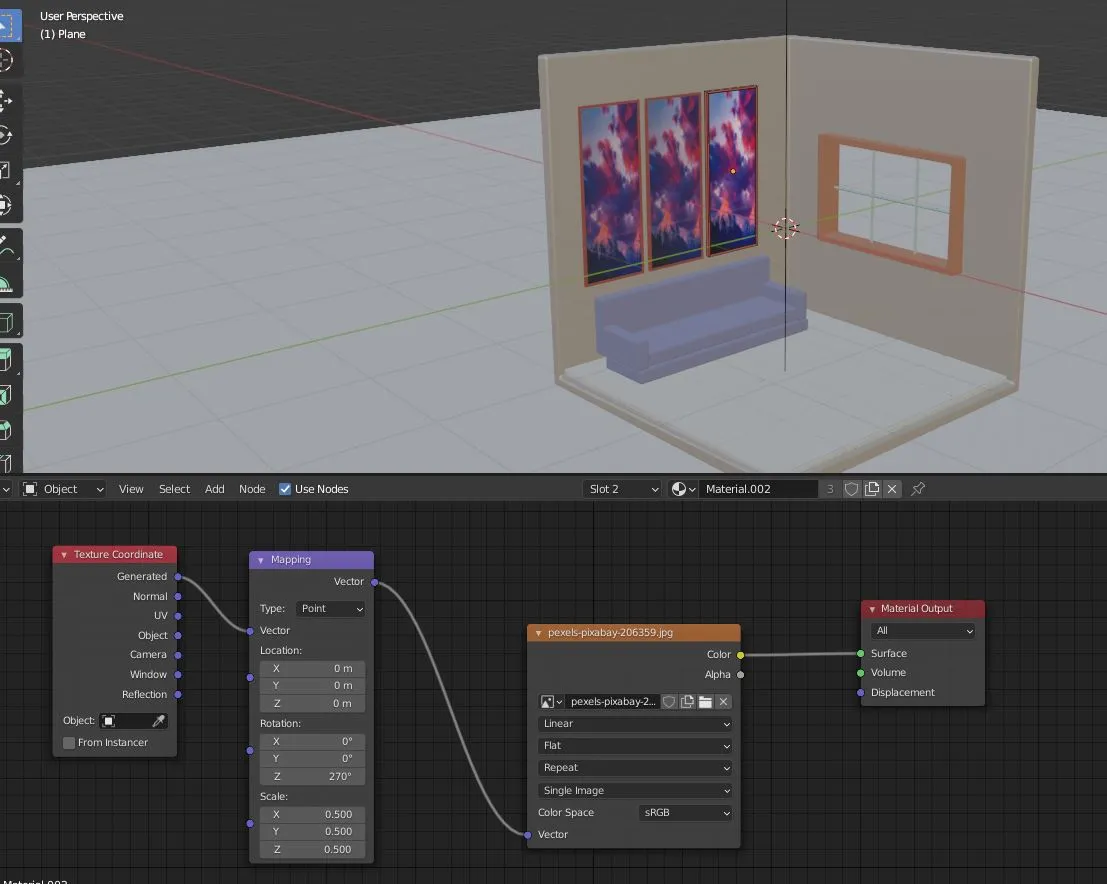Unlink Material.002 with the X icon

(x=892, y=489)
